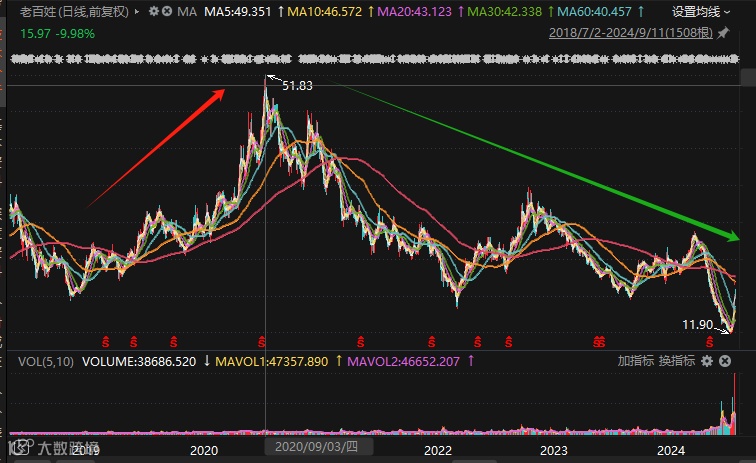
Task: Remove the MA indicator with its X icon
Action: [167, 11]
